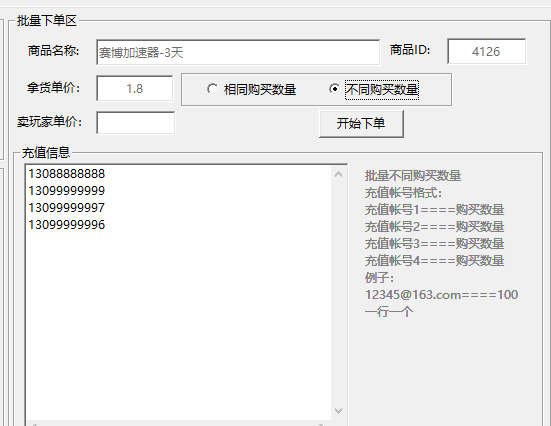Focus the 商品名称 input field
551x426 pixels.
(238, 52)
